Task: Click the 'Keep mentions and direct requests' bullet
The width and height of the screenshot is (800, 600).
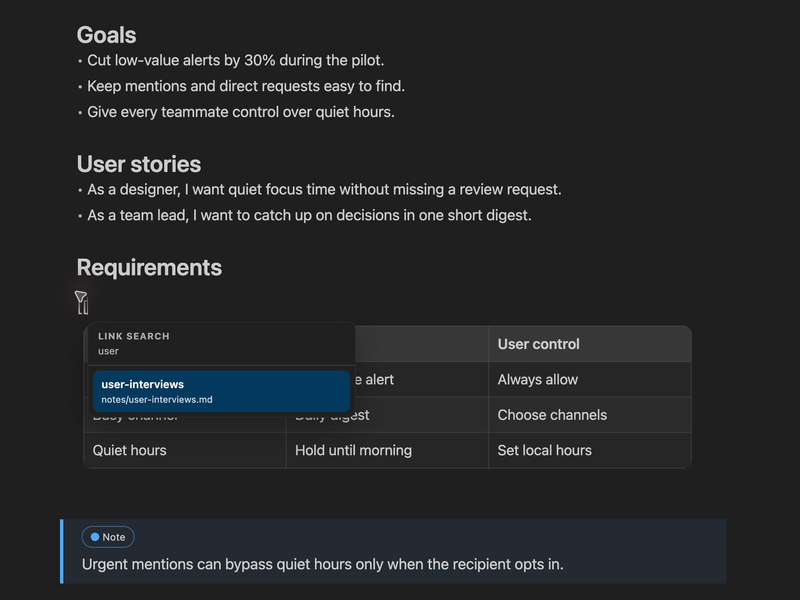Action: [246, 86]
